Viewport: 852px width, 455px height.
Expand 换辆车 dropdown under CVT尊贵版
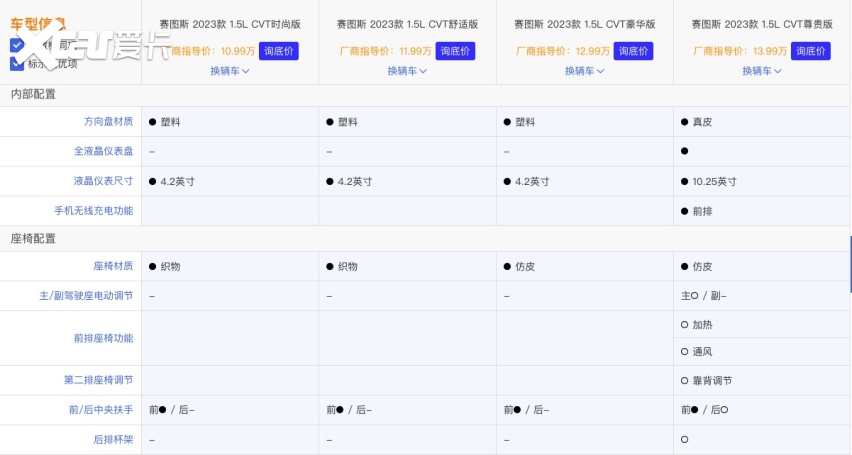pos(762,71)
